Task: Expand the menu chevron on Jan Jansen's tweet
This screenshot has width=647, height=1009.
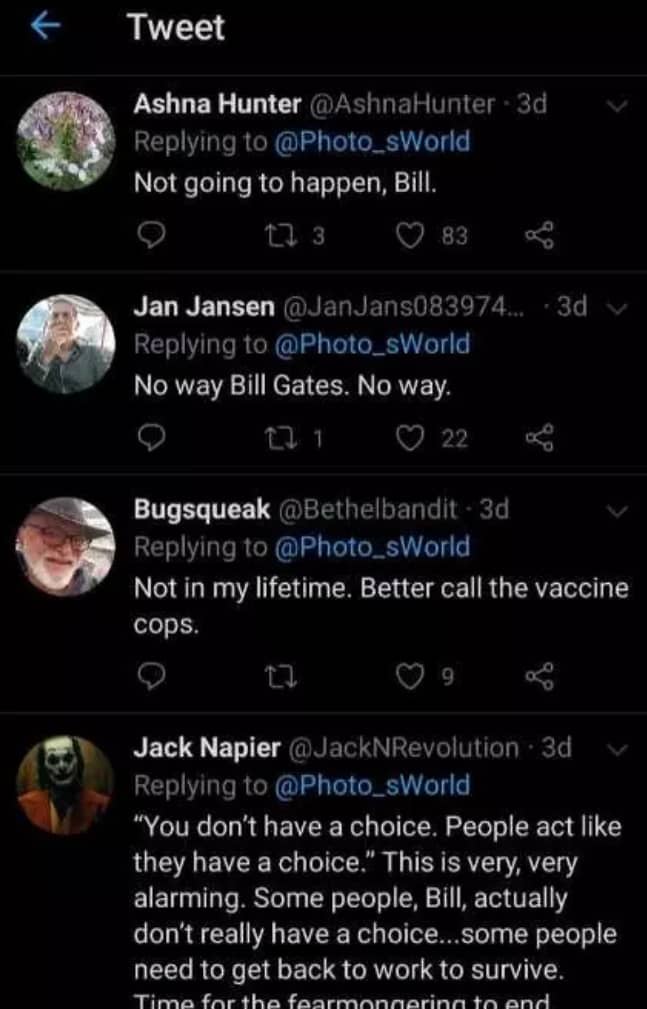Action: (617, 307)
